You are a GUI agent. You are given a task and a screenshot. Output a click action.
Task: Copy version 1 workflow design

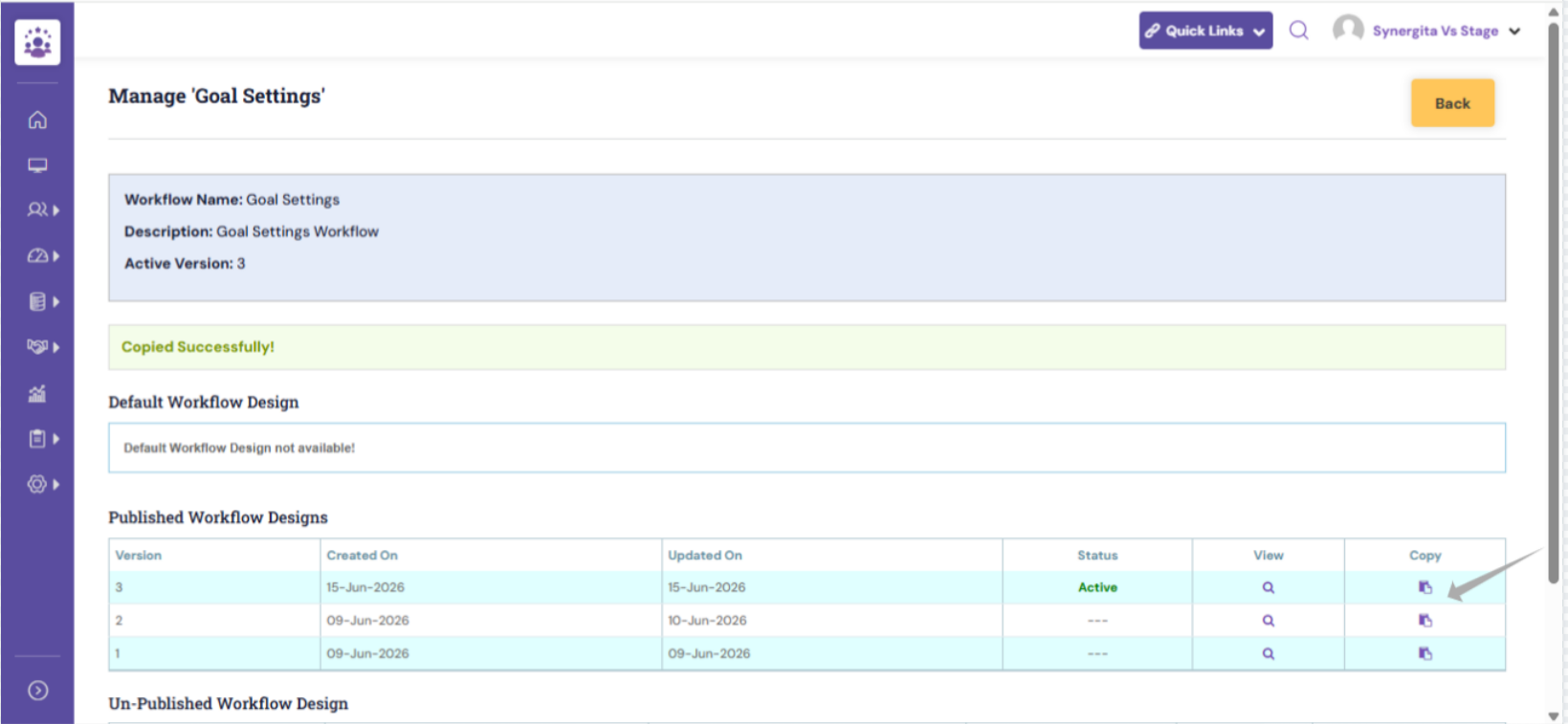(x=1425, y=654)
